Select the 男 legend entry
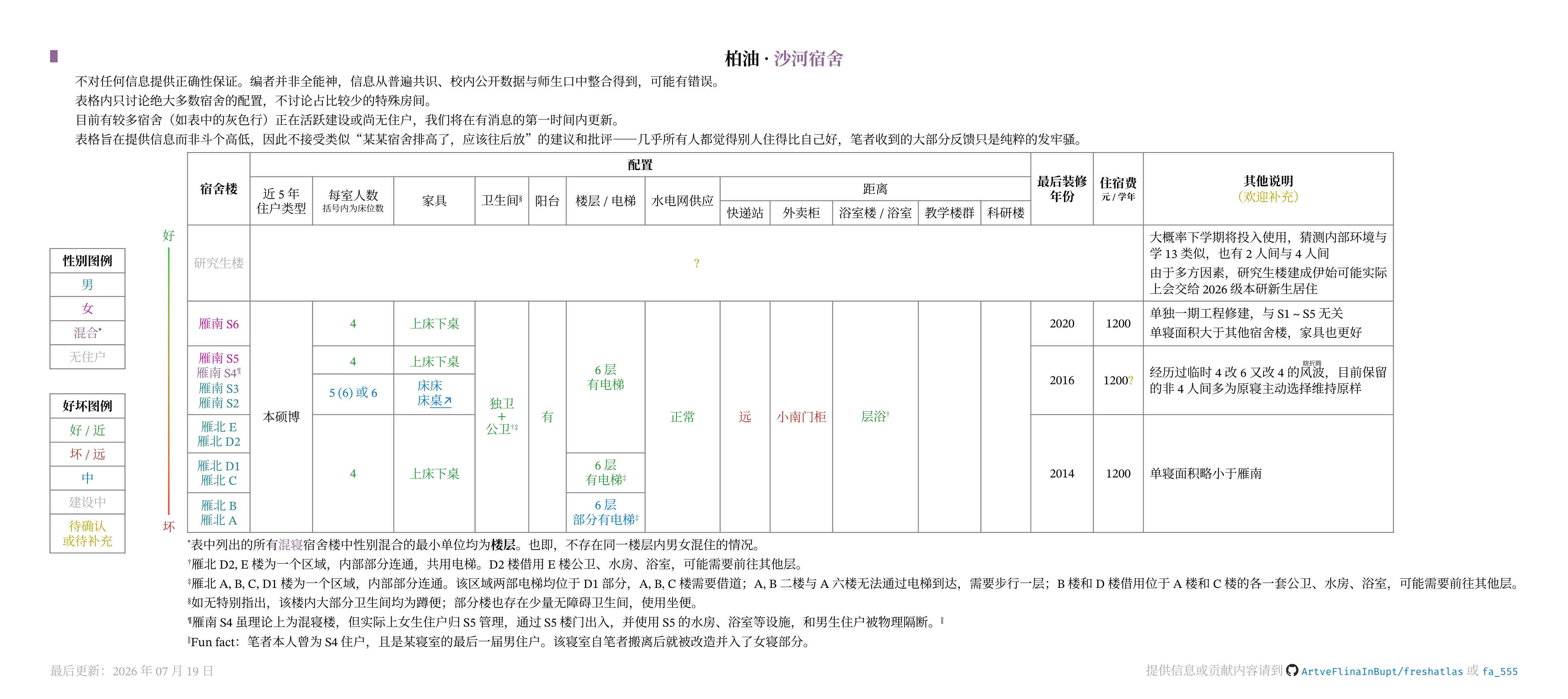Image resolution: width=1568 pixels, height=699 pixels. (88, 285)
